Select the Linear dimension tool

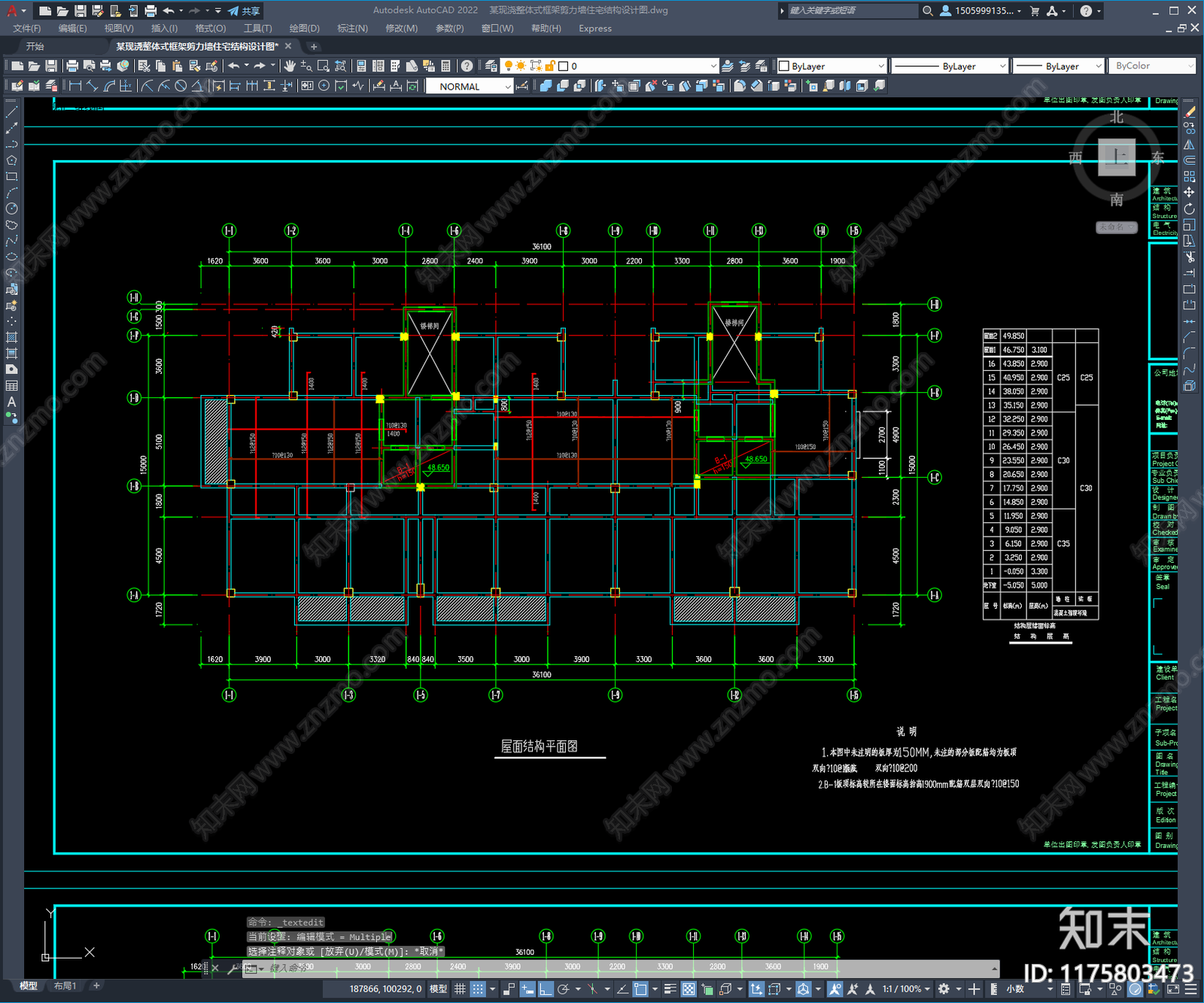(x=75, y=86)
